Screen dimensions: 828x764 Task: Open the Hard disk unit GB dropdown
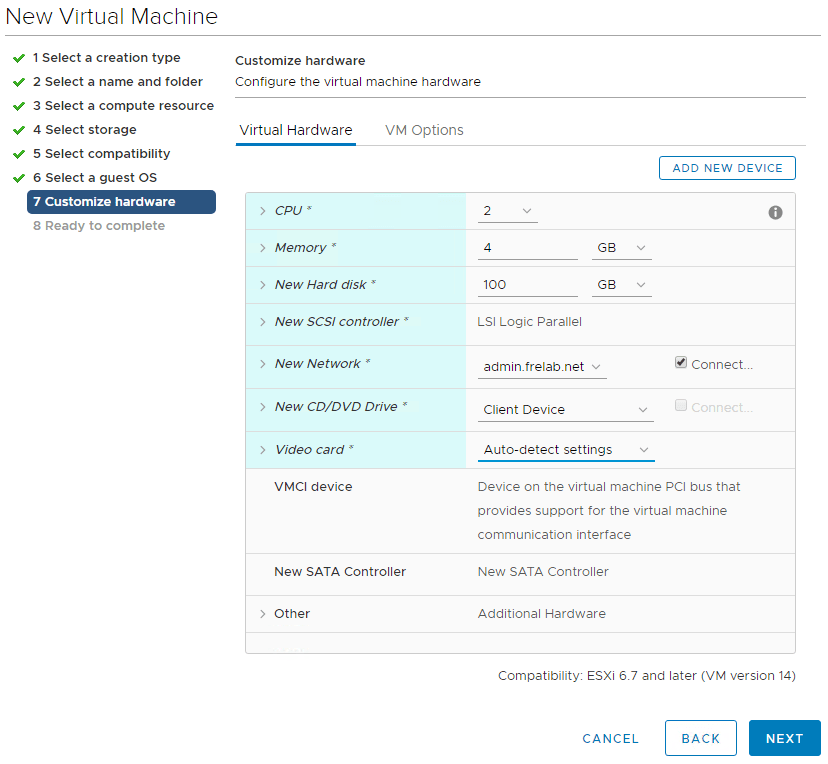(x=622, y=285)
